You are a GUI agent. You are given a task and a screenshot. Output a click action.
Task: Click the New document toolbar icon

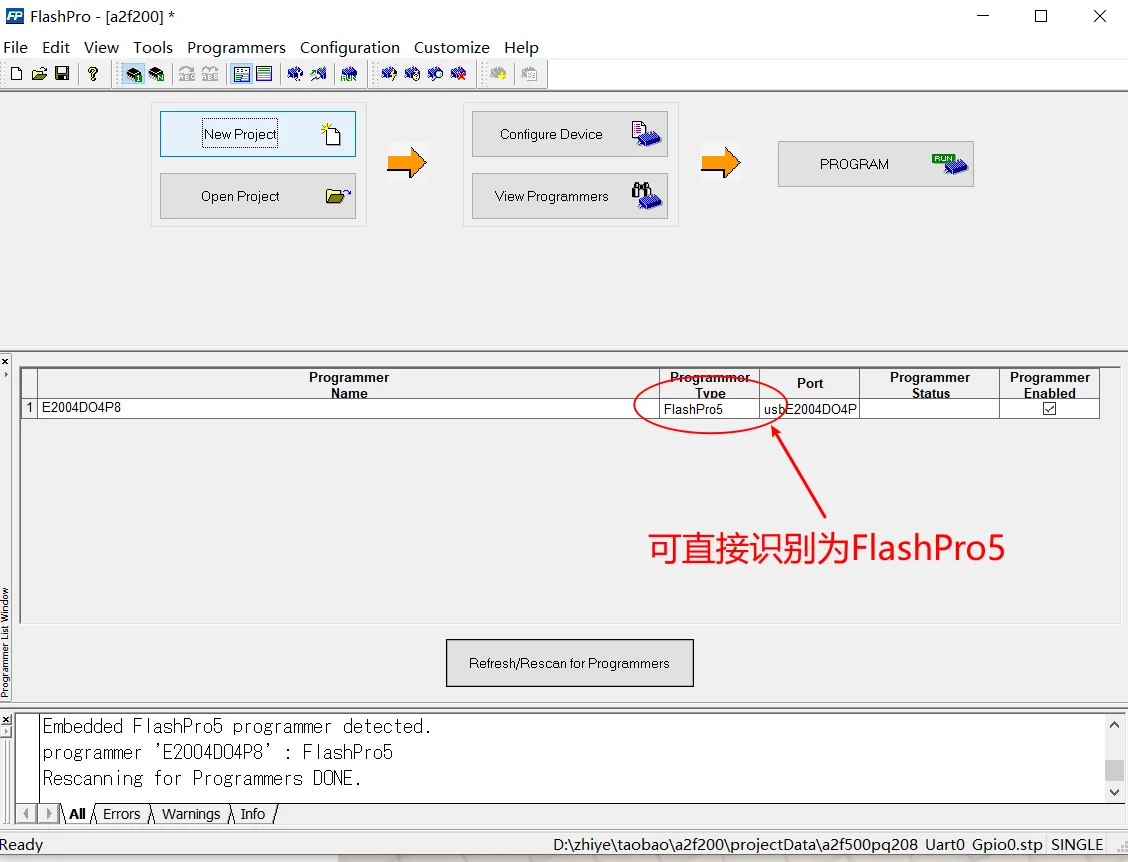pos(15,73)
